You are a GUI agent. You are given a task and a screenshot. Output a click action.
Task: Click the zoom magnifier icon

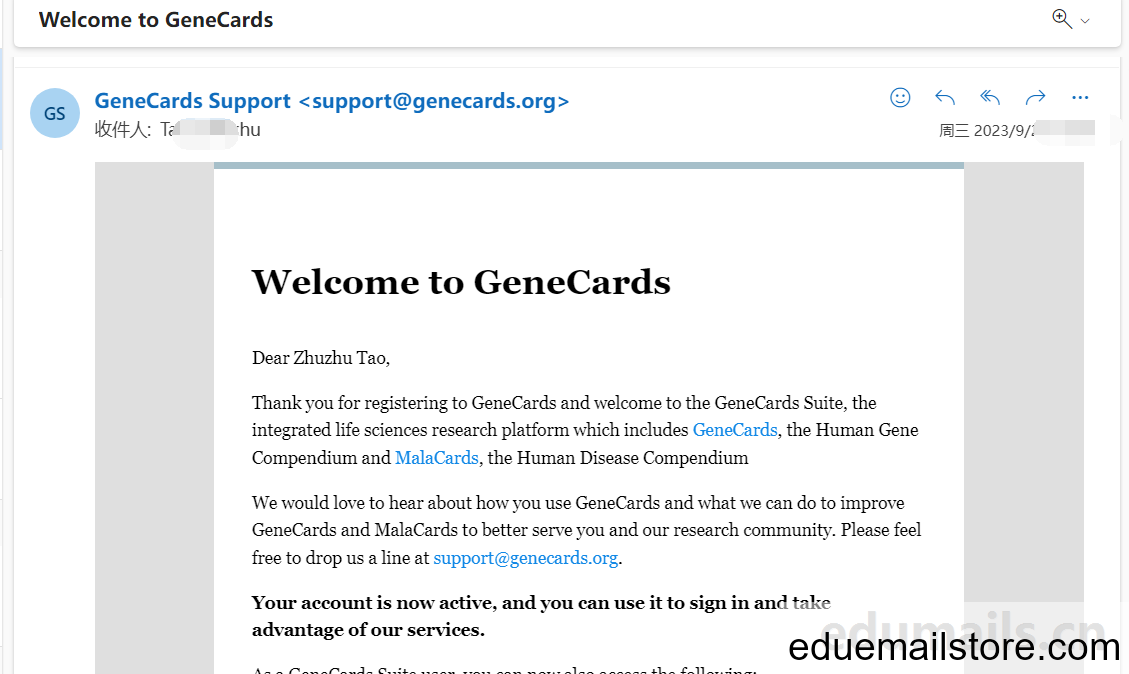pyautogui.click(x=1062, y=19)
